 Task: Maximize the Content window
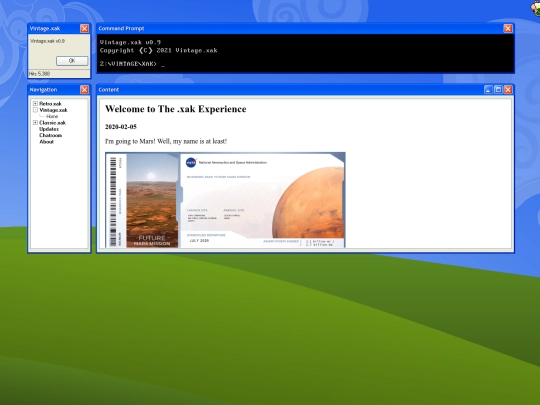pos(498,90)
